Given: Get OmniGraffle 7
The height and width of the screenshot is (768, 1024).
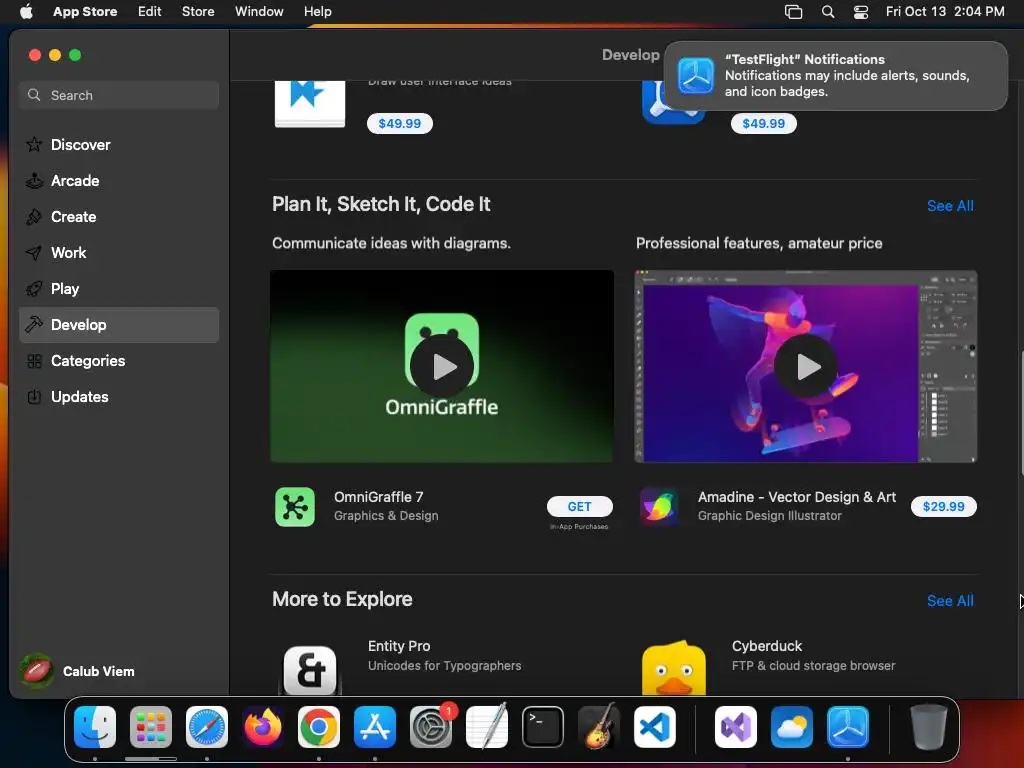Looking at the screenshot, I should tap(579, 506).
